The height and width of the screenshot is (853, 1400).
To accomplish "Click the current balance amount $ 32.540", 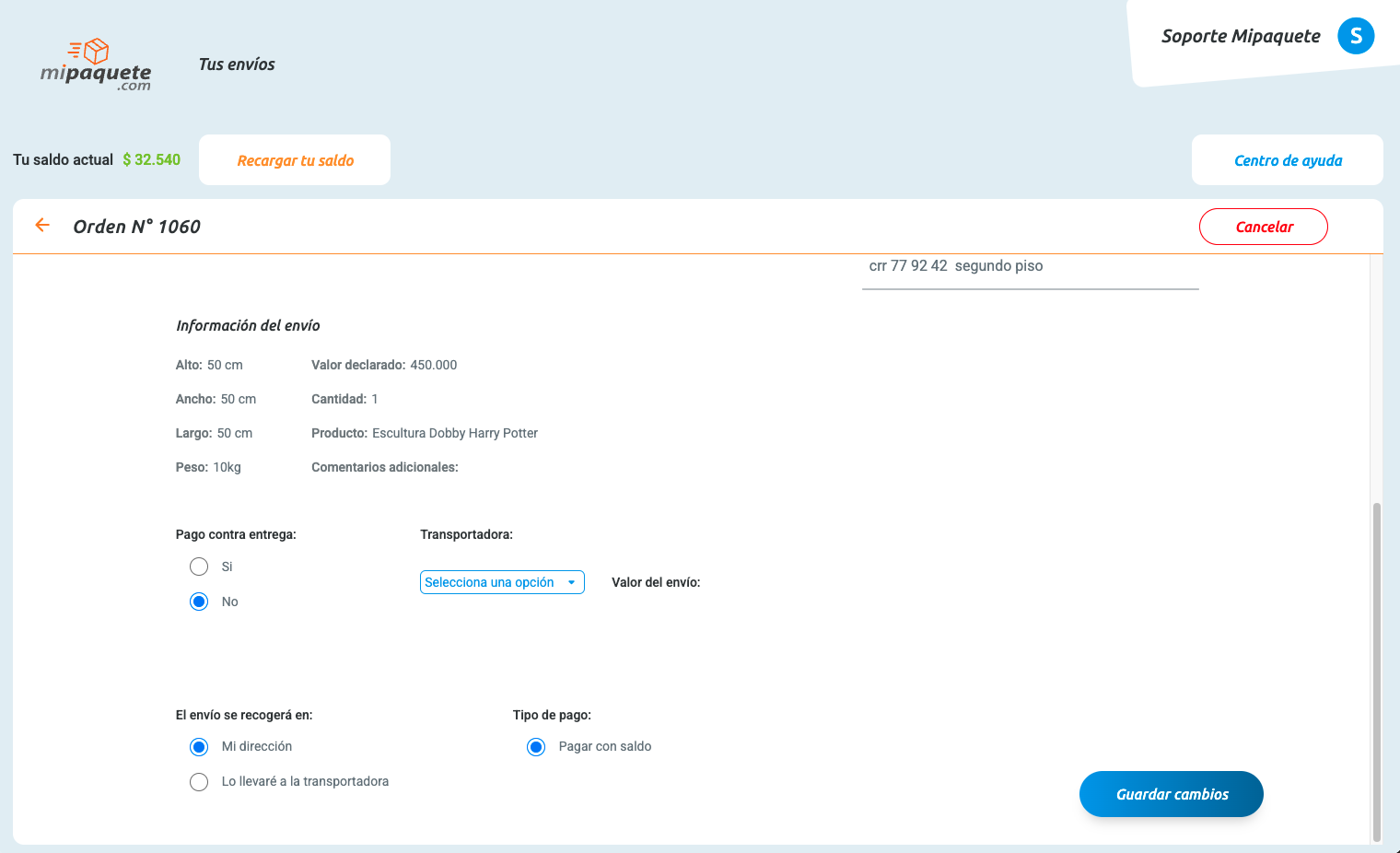I will tap(152, 159).
